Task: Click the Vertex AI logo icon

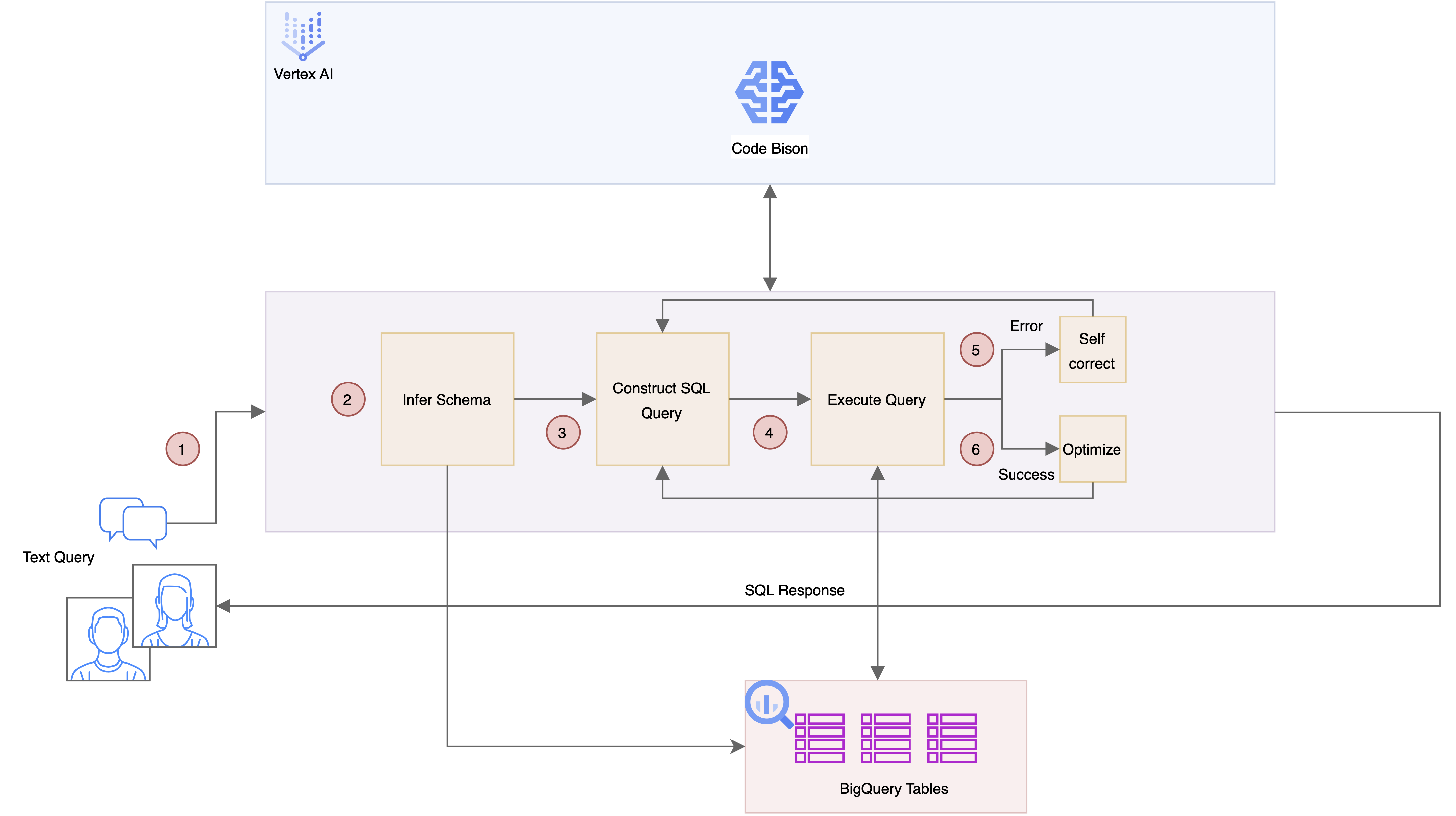Action: (x=303, y=36)
